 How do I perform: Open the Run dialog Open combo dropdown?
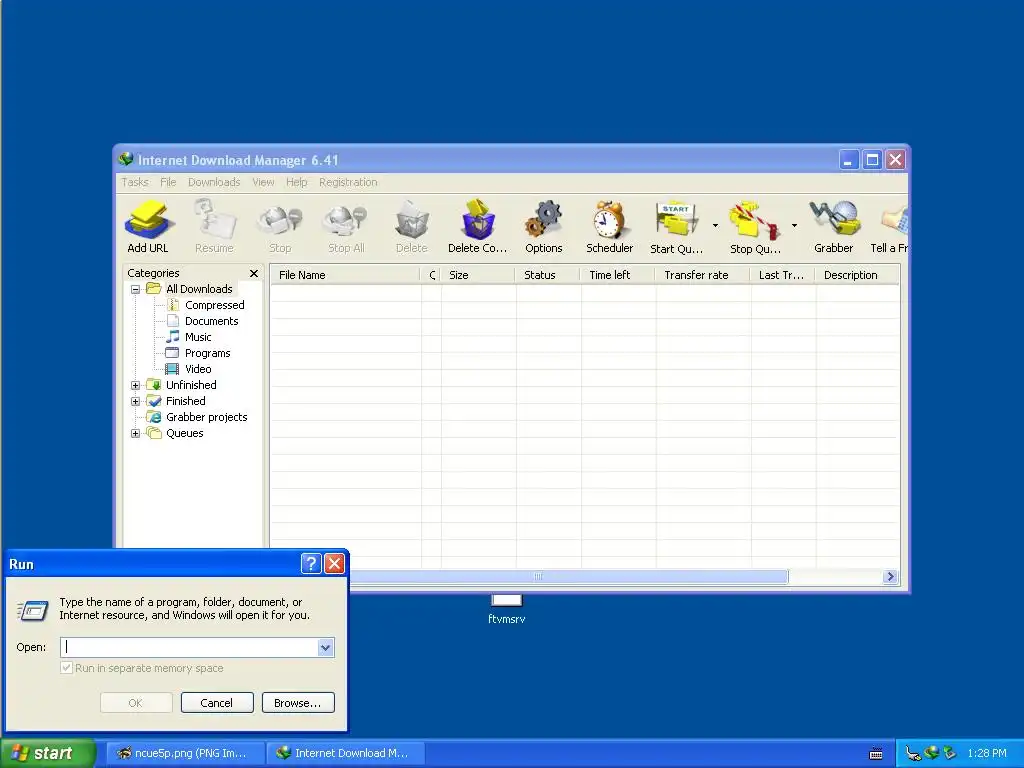(x=326, y=647)
